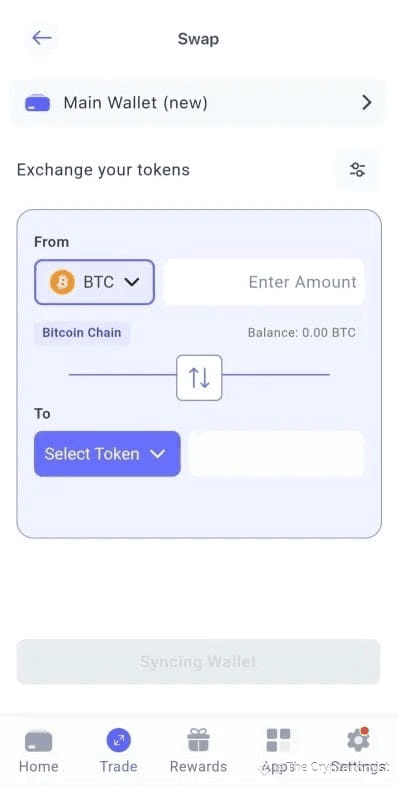Screen dimensions: 397x785
Task: Click the Enter Amount field
Action: 264,282
